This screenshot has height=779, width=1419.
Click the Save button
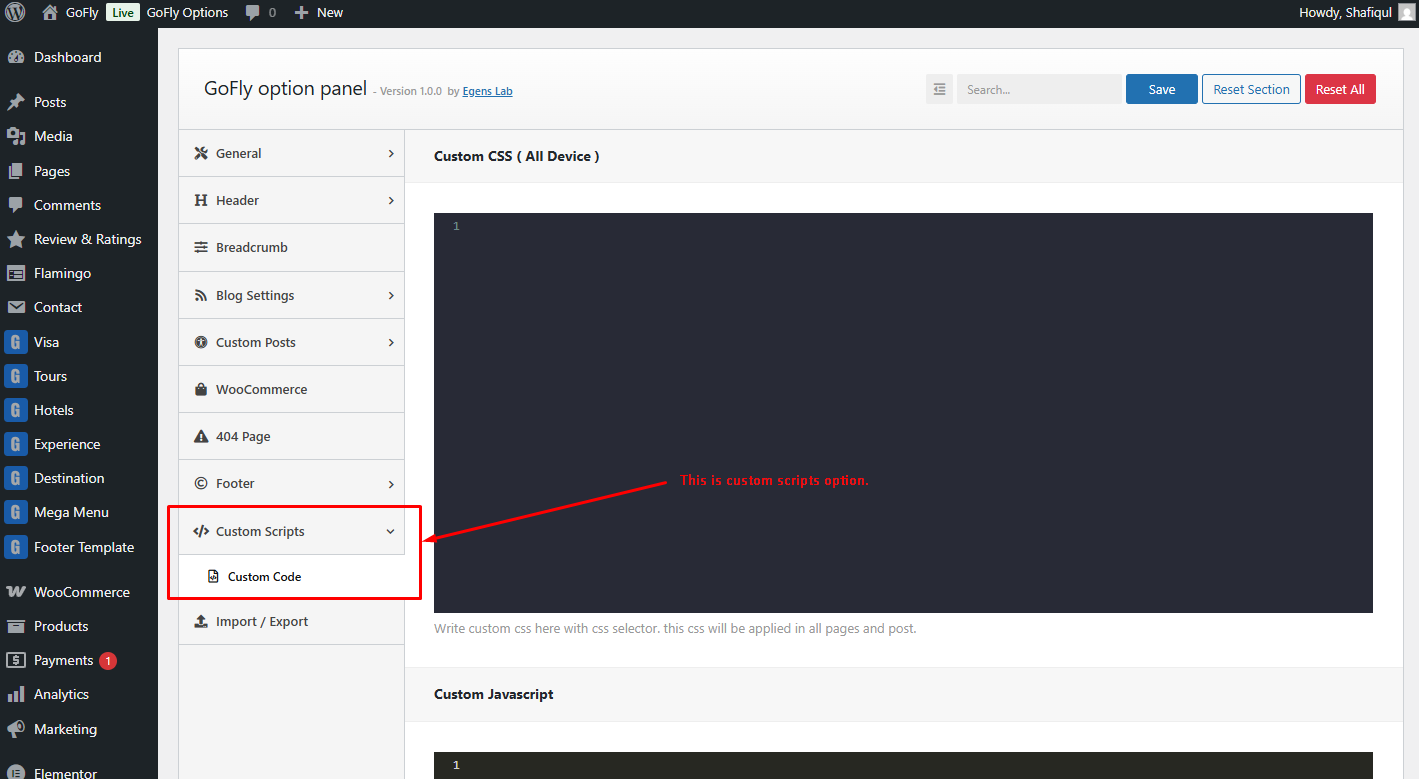tap(1162, 89)
